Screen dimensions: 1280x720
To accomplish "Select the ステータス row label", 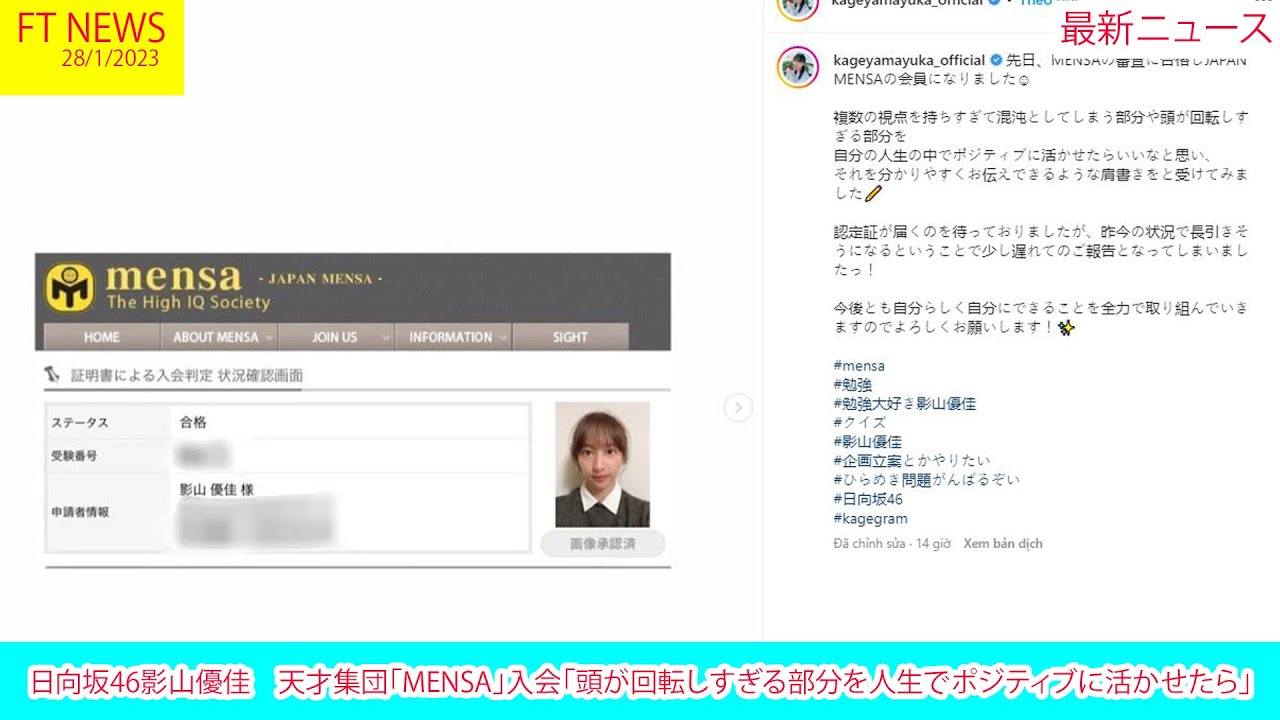I will coord(80,423).
